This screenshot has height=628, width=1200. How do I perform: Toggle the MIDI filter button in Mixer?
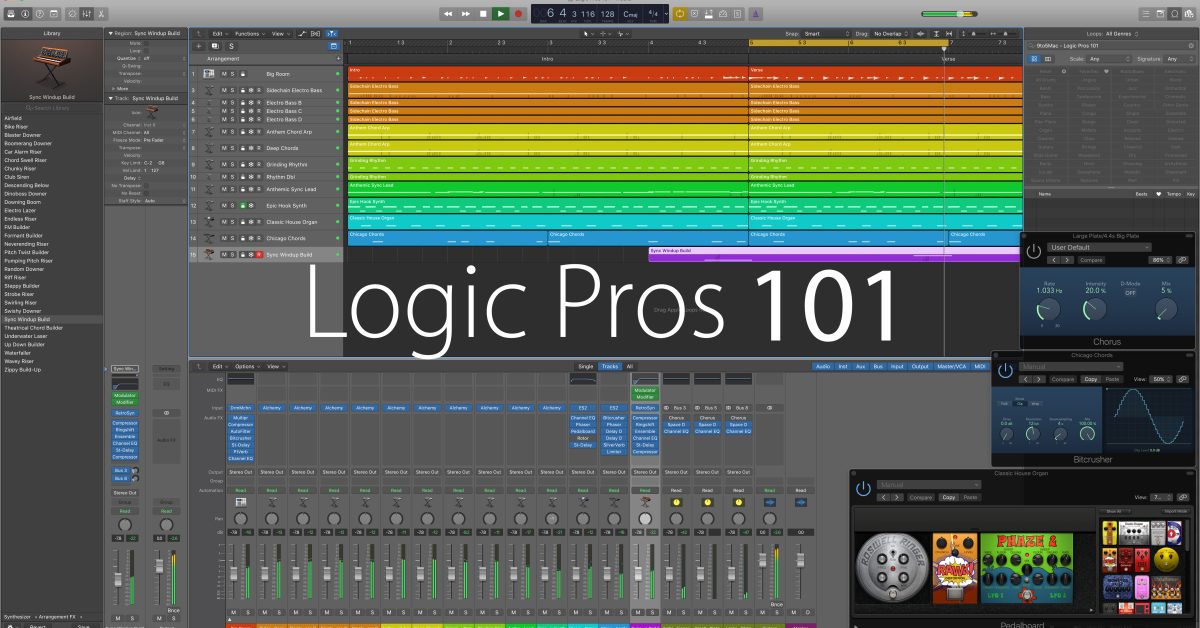[x=980, y=366]
